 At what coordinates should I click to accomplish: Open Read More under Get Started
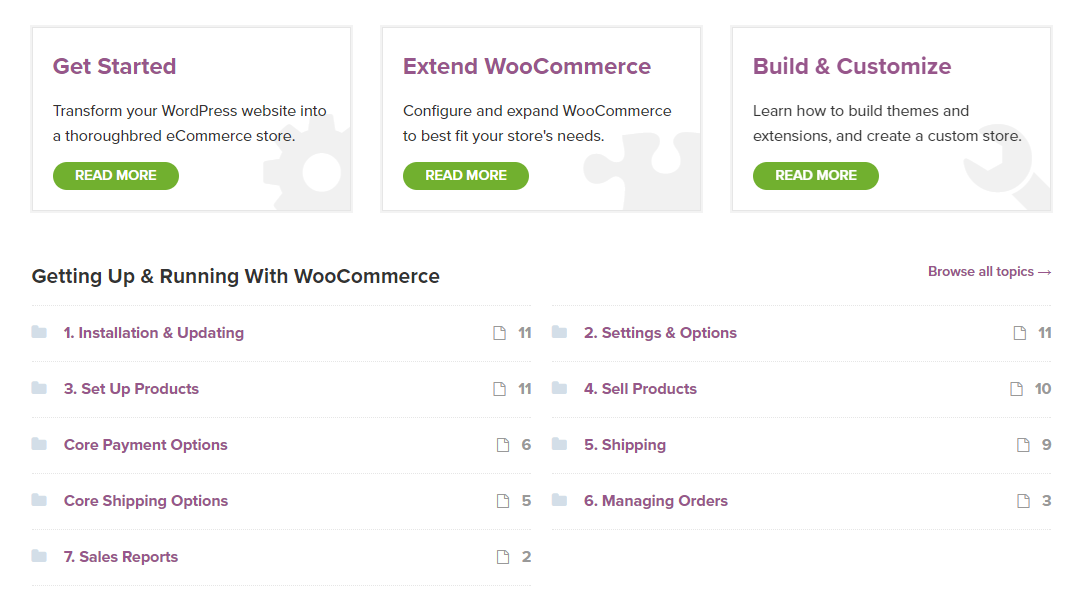click(x=116, y=175)
